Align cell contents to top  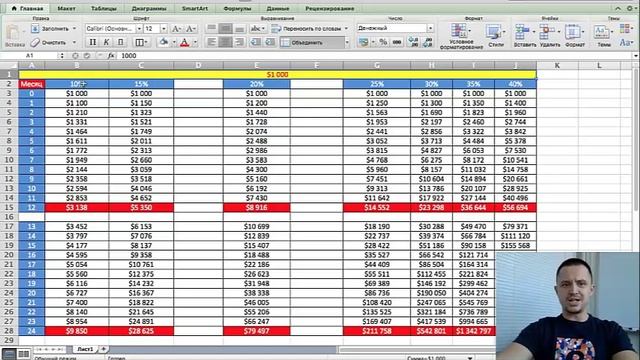(211, 28)
